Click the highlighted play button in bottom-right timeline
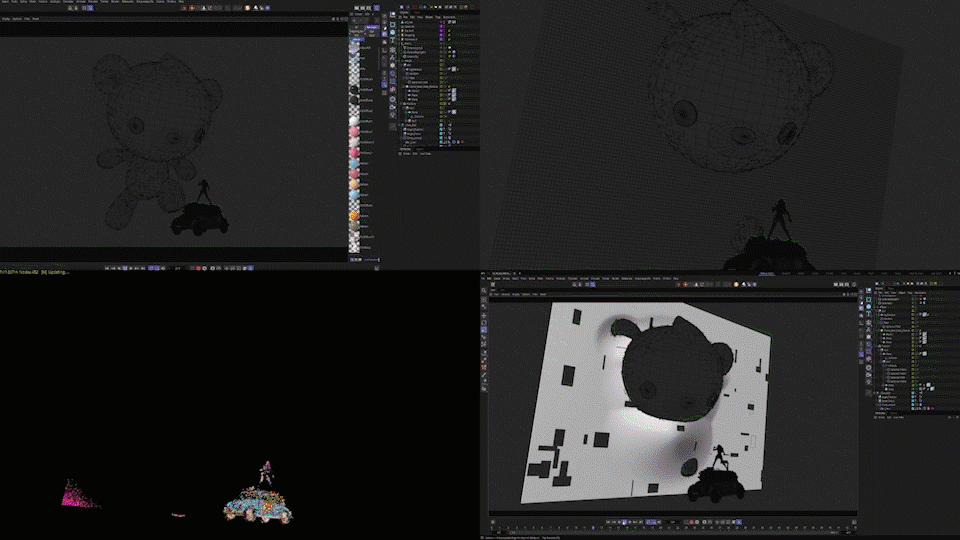960x540 pixels. point(624,522)
